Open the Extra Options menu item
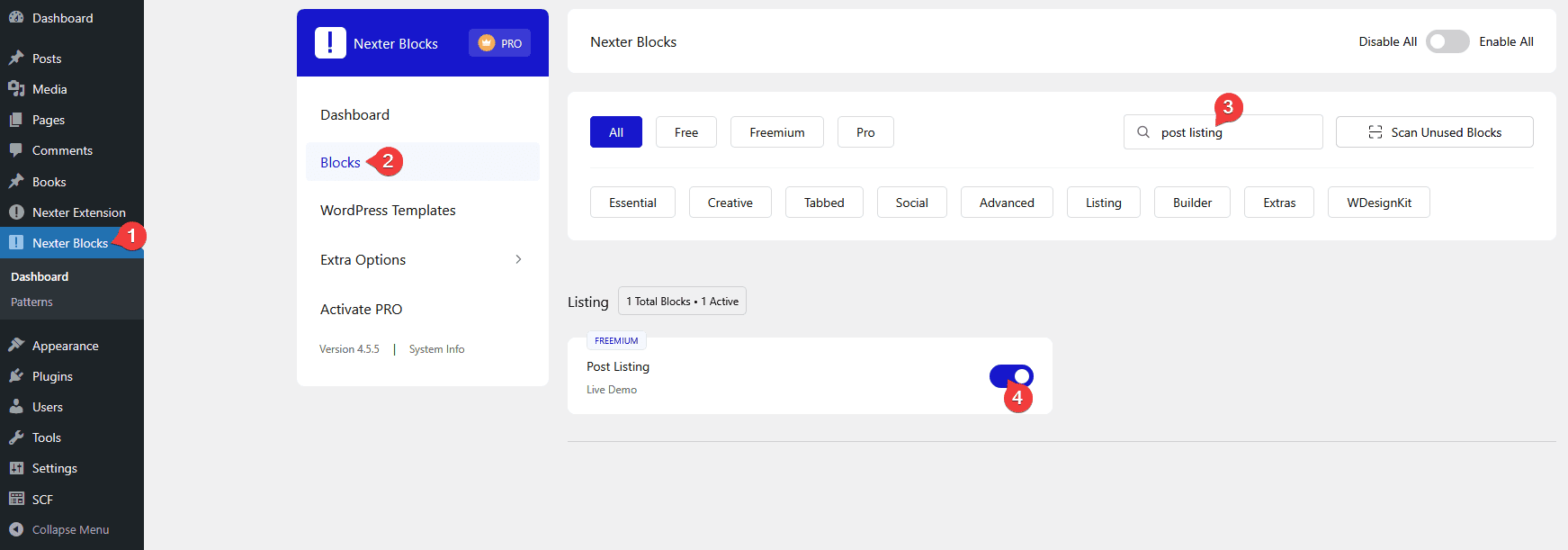1568x550 pixels. click(x=423, y=259)
